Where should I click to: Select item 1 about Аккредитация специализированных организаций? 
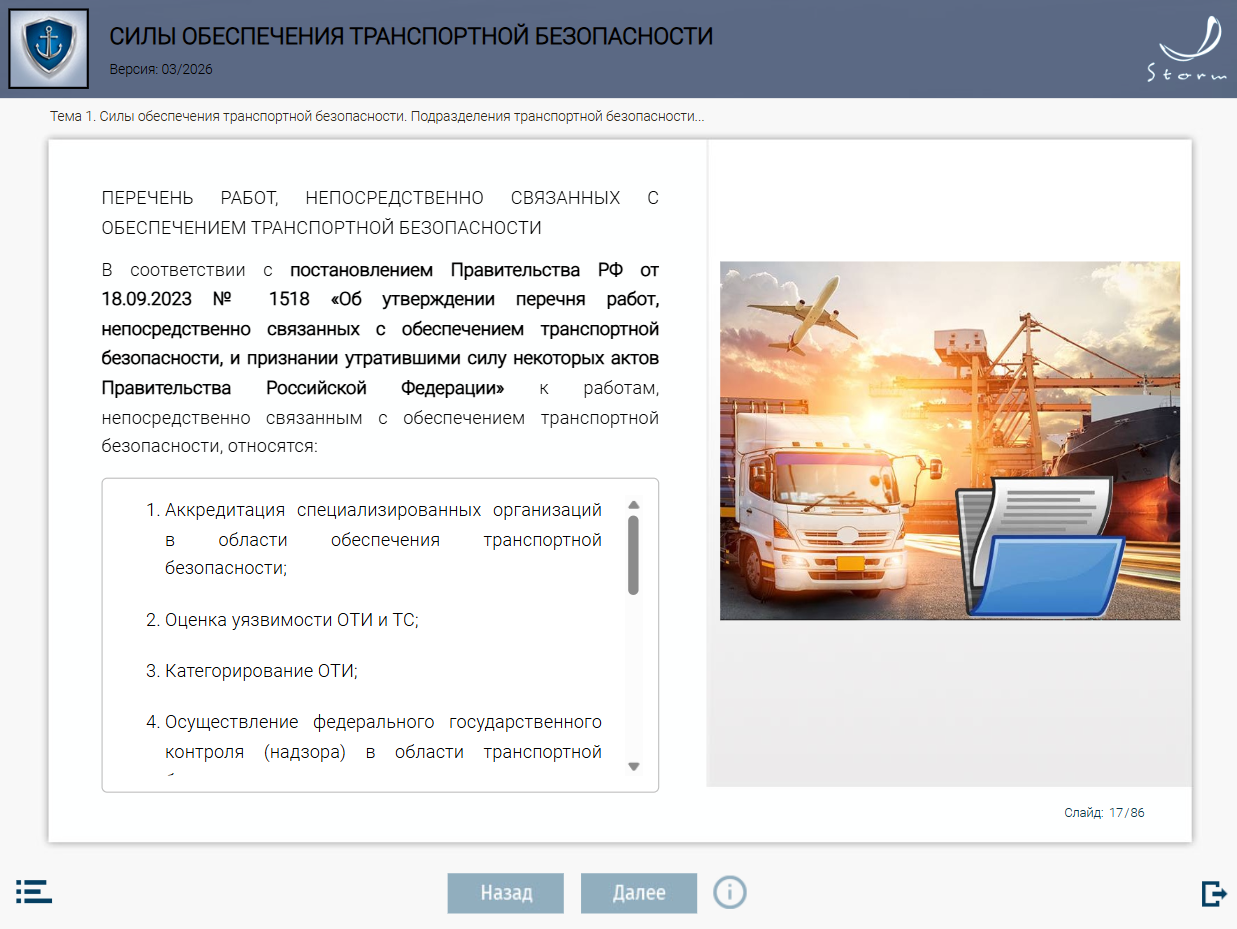click(383, 539)
